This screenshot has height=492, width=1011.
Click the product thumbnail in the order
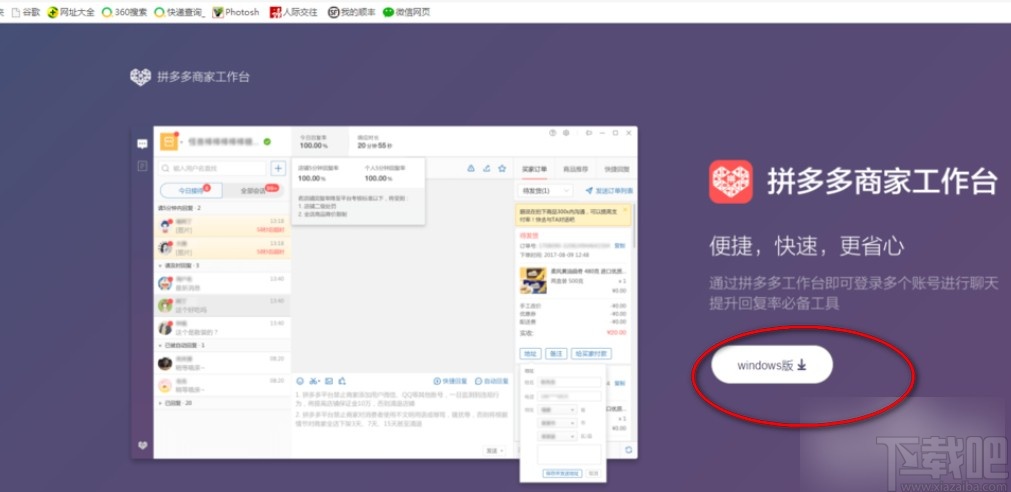[x=533, y=280]
